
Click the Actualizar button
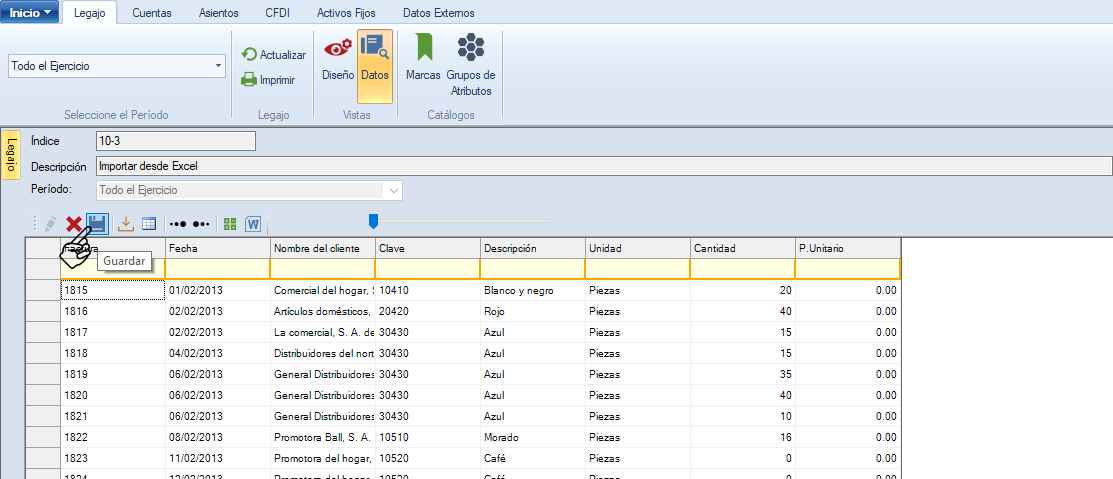point(274,55)
